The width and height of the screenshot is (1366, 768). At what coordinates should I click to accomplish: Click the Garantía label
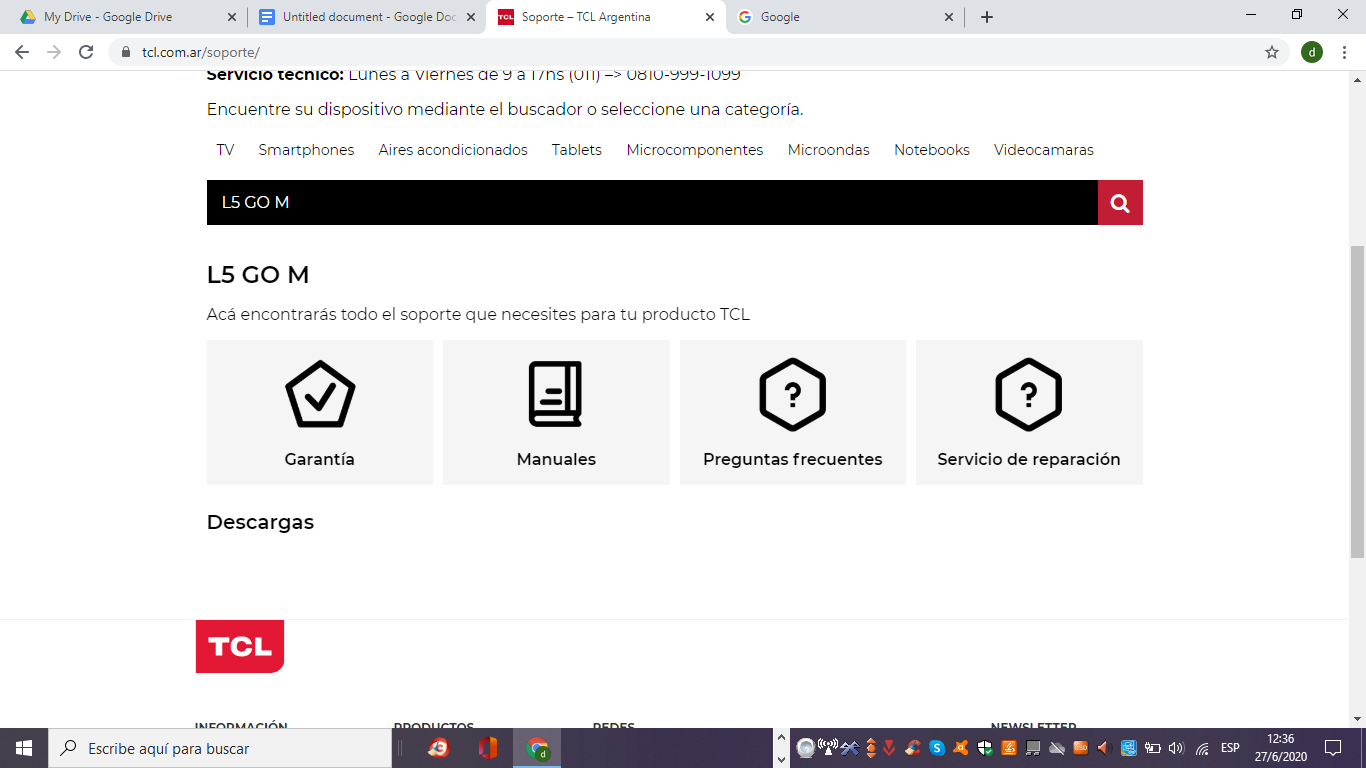(320, 460)
